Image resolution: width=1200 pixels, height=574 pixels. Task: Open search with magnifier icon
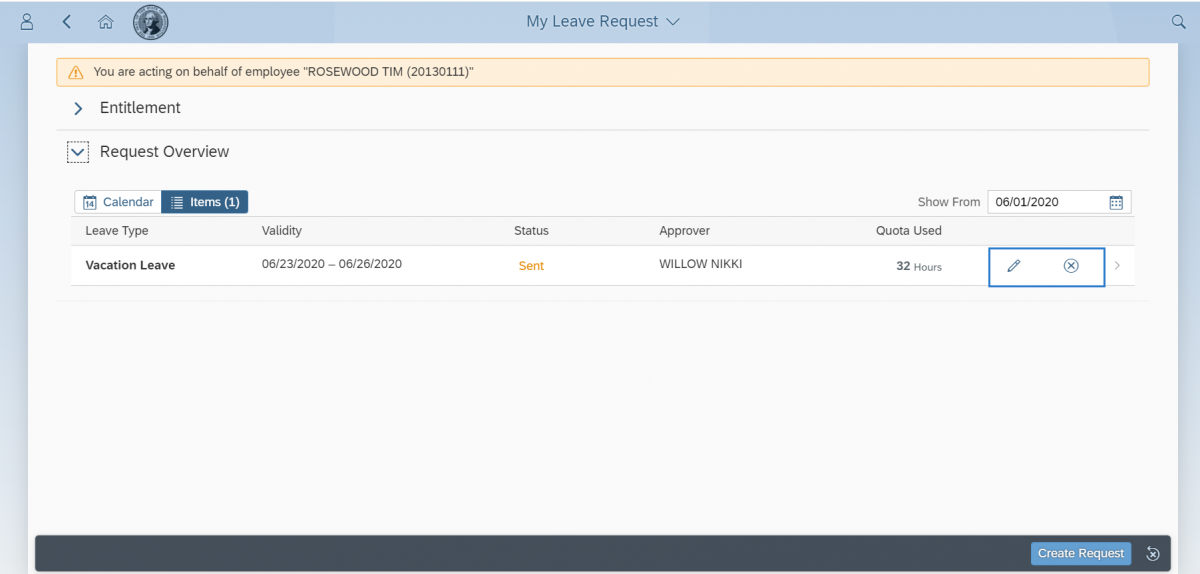tap(1178, 21)
